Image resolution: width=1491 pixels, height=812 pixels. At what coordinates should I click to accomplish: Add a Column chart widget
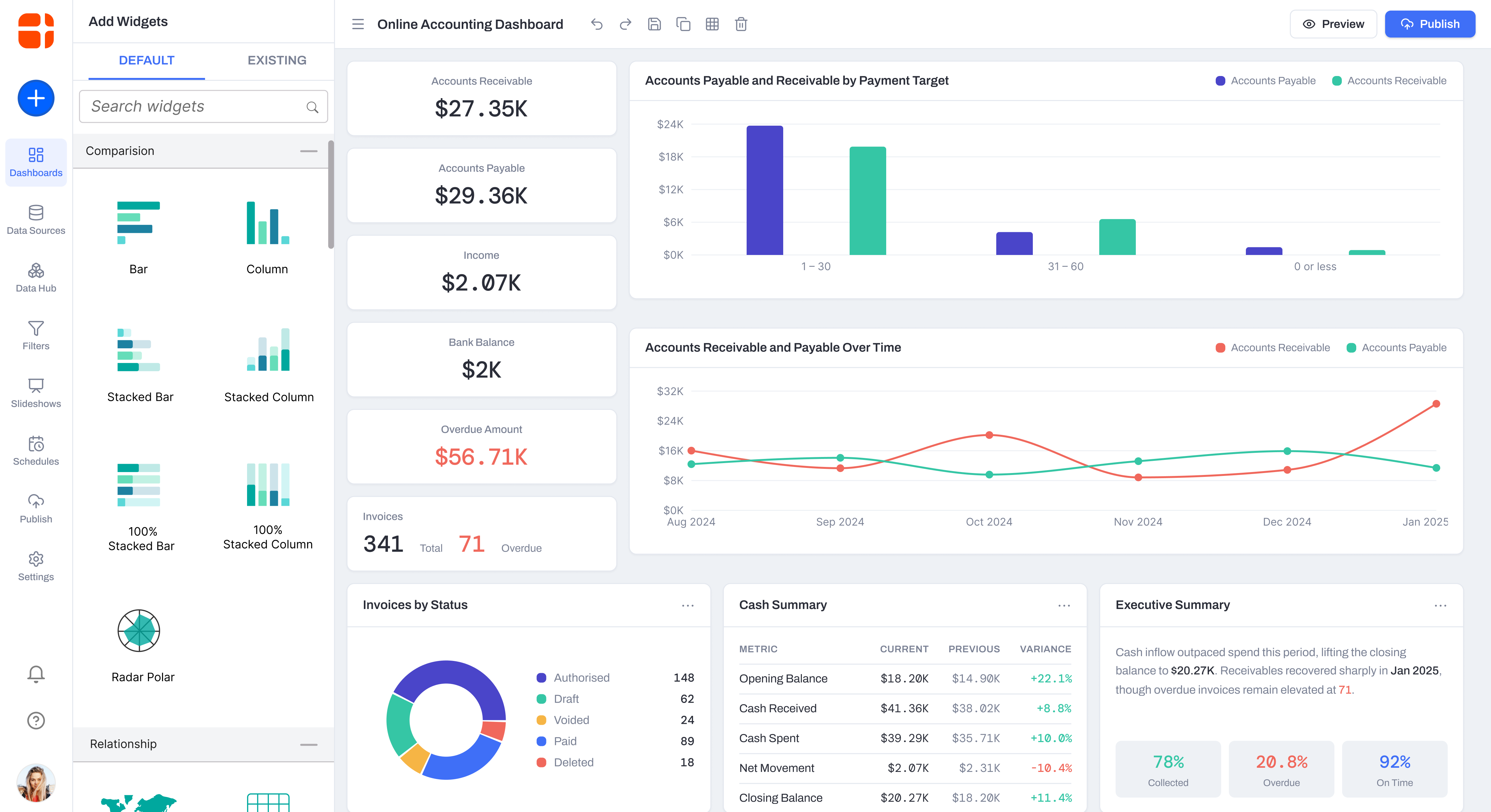pyautogui.click(x=267, y=238)
